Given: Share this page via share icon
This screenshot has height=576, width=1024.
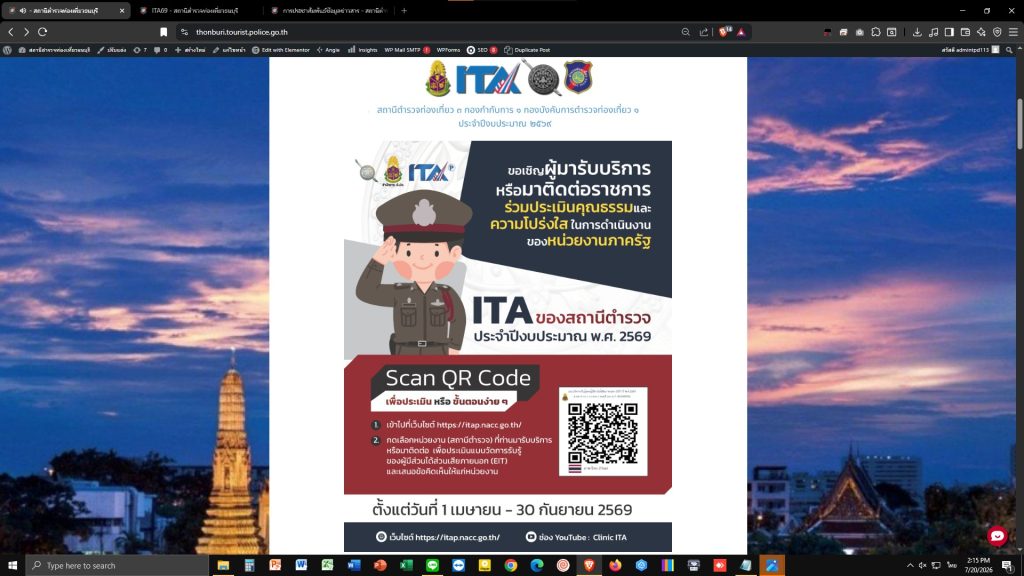Looking at the screenshot, I should click(x=703, y=32).
